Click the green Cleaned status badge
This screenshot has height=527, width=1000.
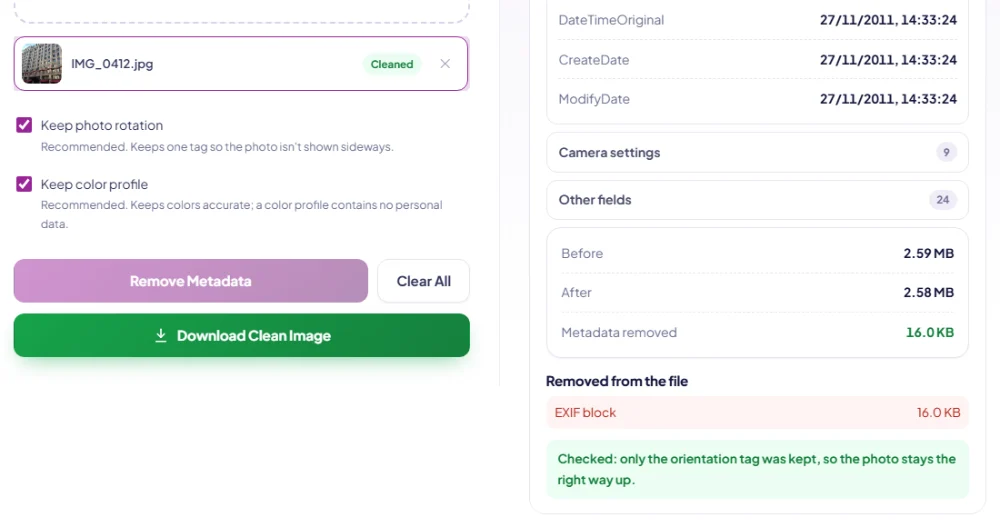pos(392,64)
